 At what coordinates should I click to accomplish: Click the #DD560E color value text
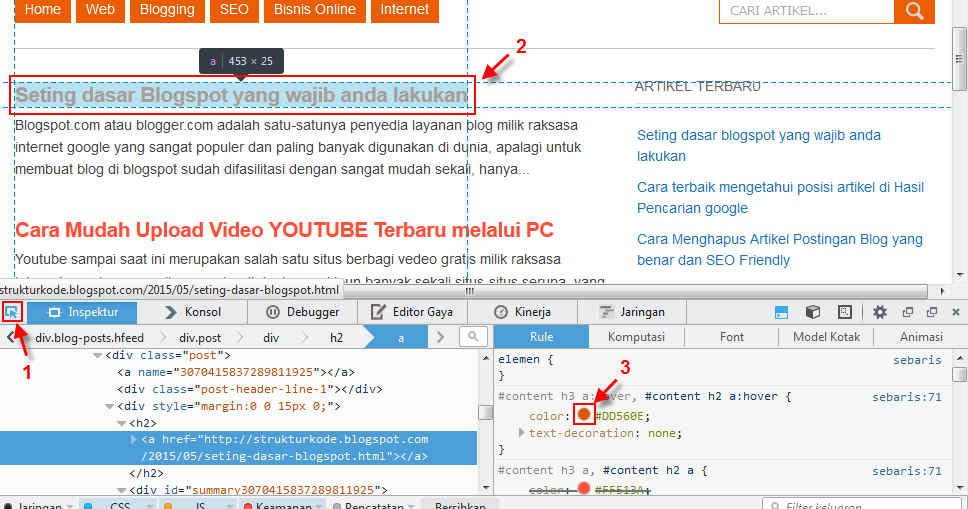click(622, 416)
